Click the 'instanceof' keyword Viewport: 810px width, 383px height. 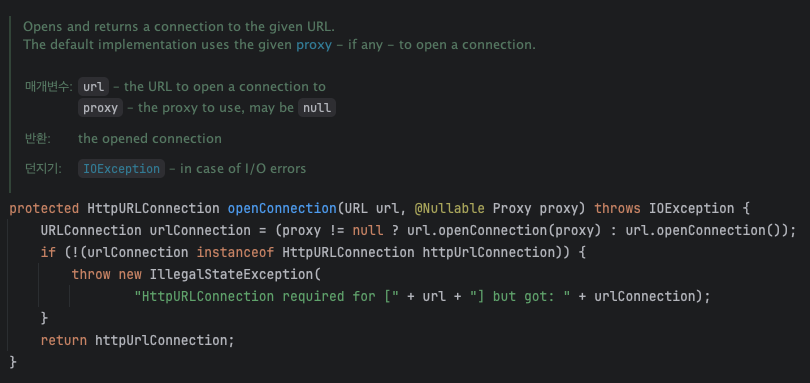point(236,253)
